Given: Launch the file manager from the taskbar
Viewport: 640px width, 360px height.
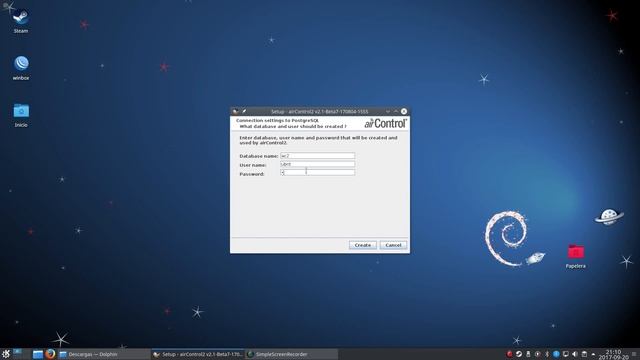Looking at the screenshot, I should click(x=38, y=354).
